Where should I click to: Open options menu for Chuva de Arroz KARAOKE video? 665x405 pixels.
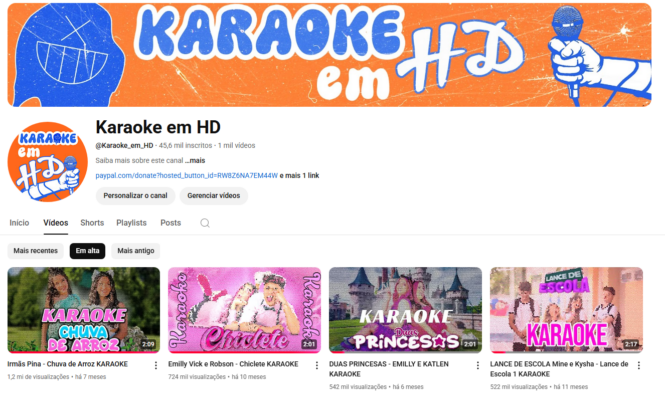pyautogui.click(x=156, y=365)
